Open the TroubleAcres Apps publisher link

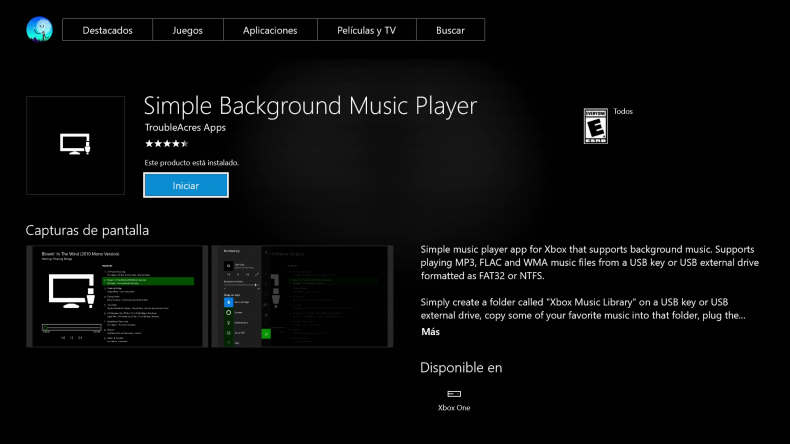click(x=185, y=128)
